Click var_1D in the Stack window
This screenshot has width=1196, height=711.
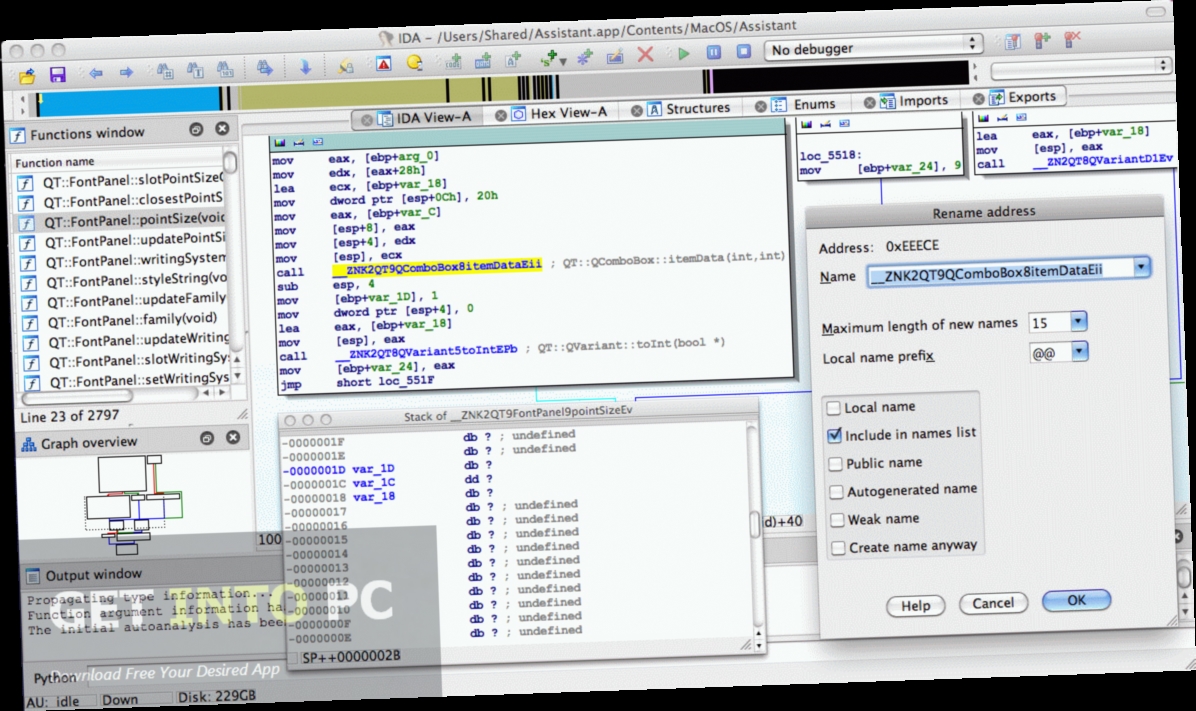coord(373,468)
